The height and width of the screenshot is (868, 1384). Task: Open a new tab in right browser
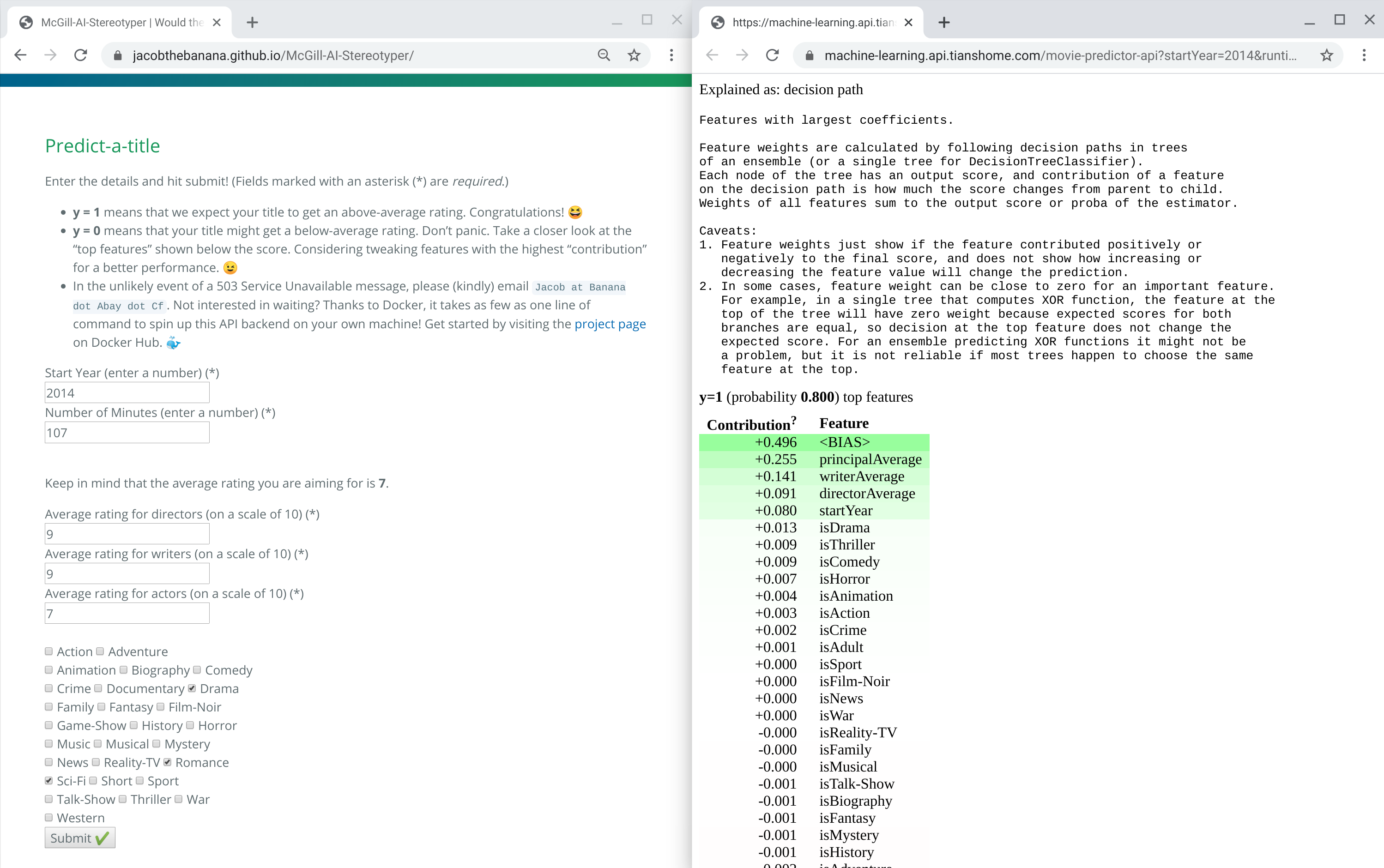pos(944,22)
